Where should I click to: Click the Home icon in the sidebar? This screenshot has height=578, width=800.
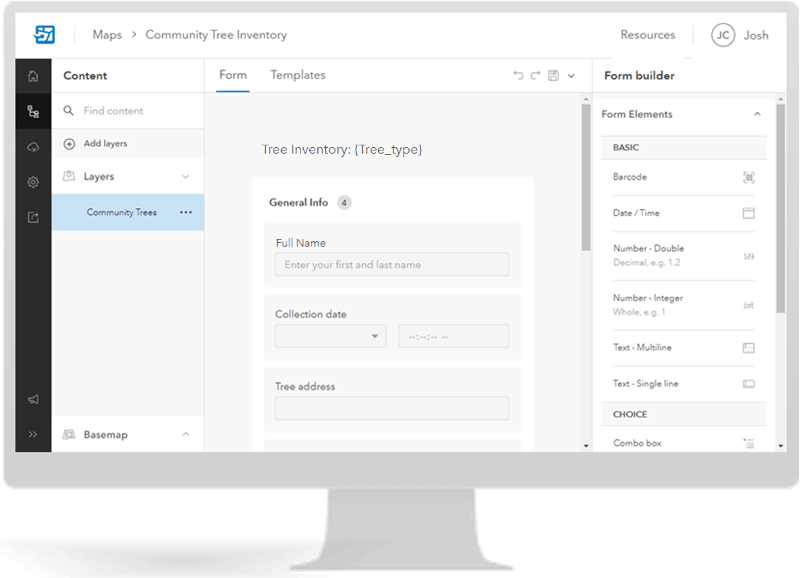click(x=33, y=75)
